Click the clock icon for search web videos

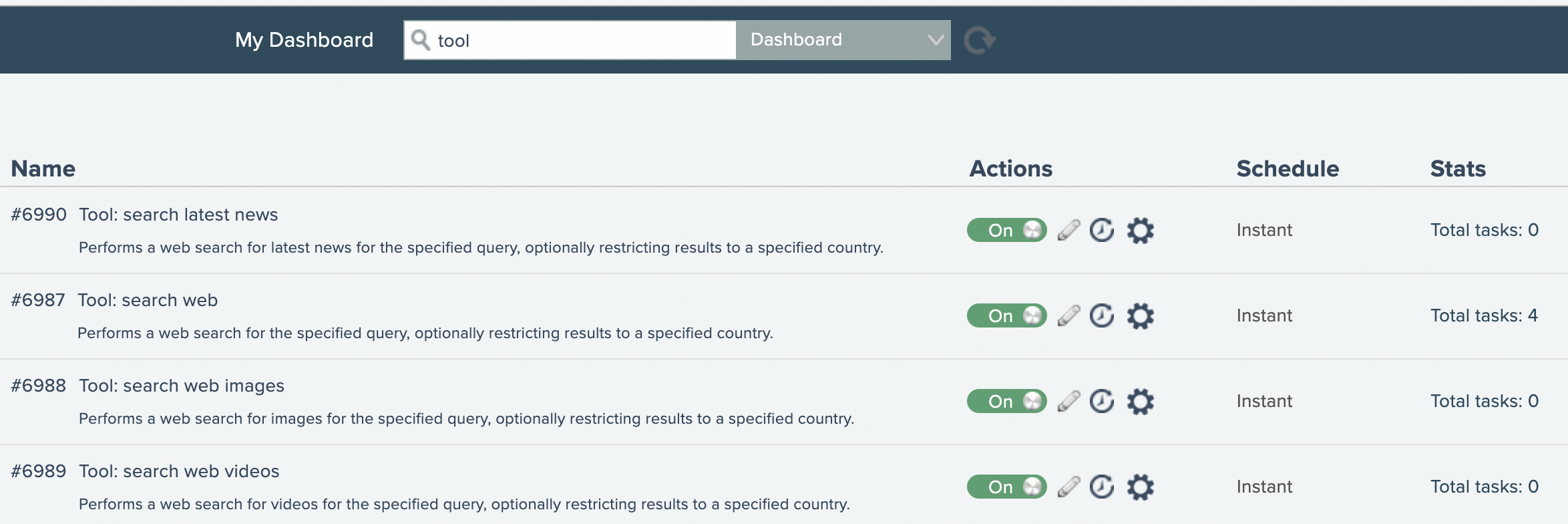[1102, 487]
